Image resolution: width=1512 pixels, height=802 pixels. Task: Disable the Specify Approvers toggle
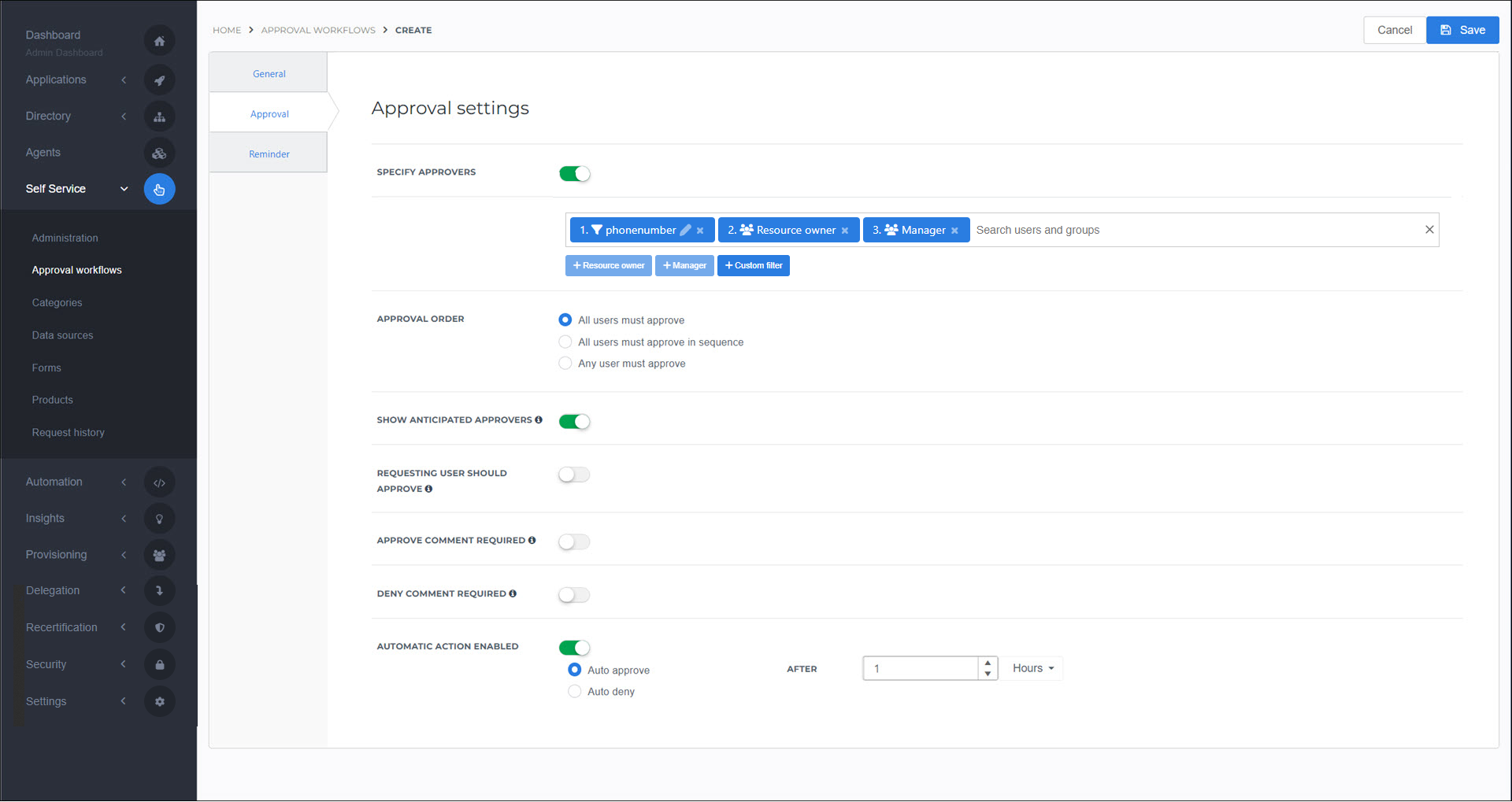(x=574, y=174)
